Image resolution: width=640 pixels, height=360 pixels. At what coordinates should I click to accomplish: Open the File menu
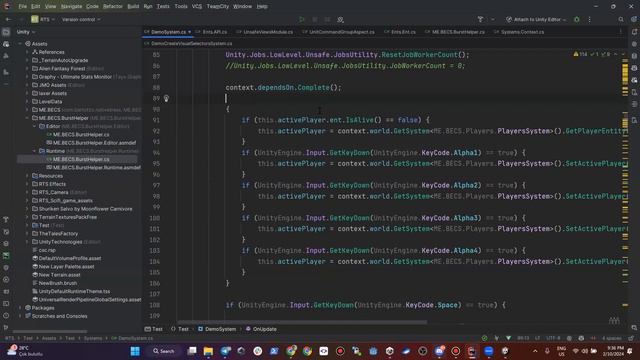click(22, 7)
